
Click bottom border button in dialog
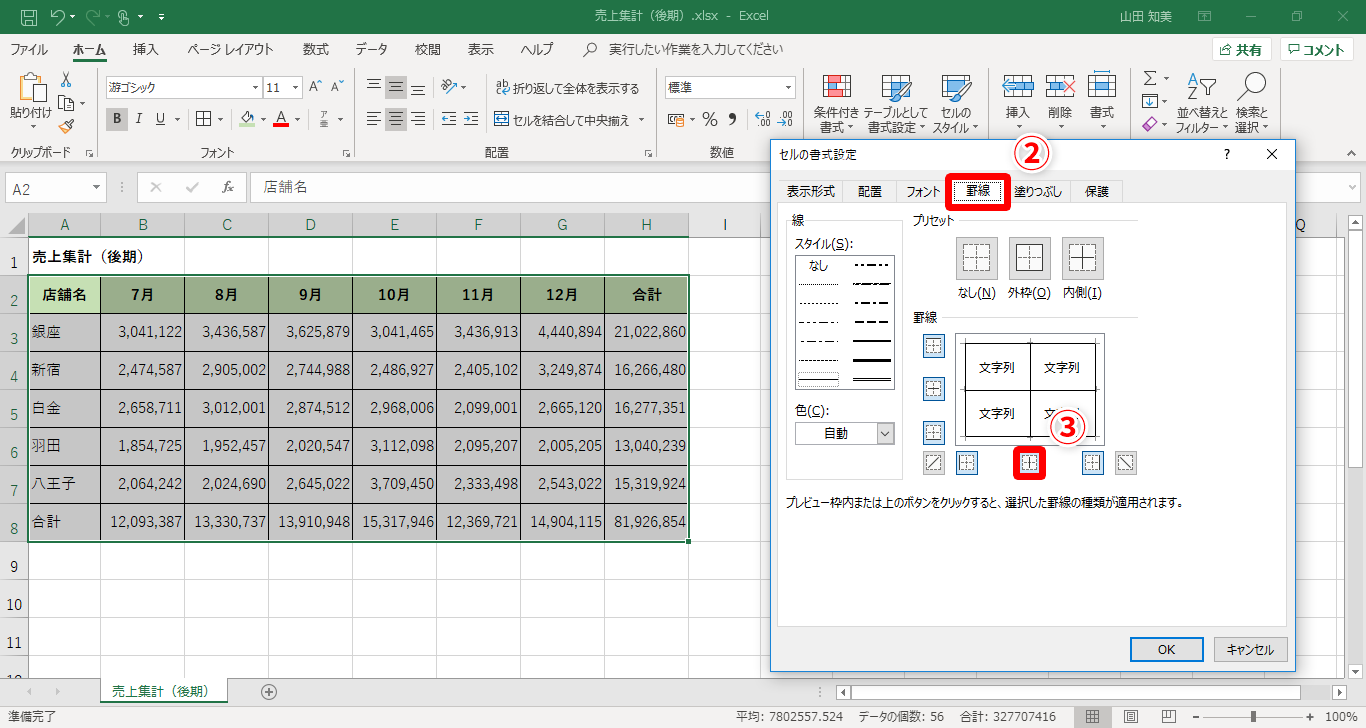(x=933, y=432)
